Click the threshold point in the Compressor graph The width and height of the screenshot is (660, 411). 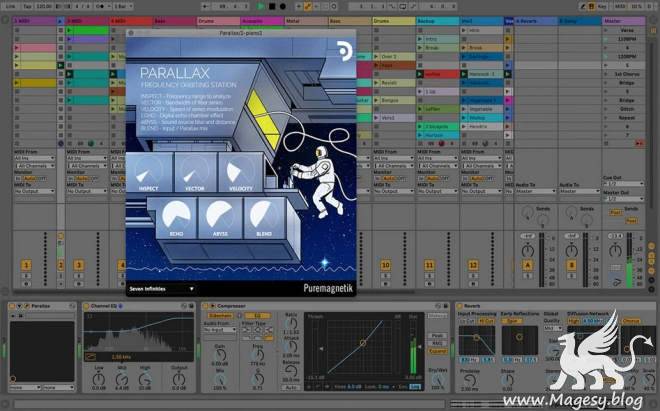tap(363, 343)
